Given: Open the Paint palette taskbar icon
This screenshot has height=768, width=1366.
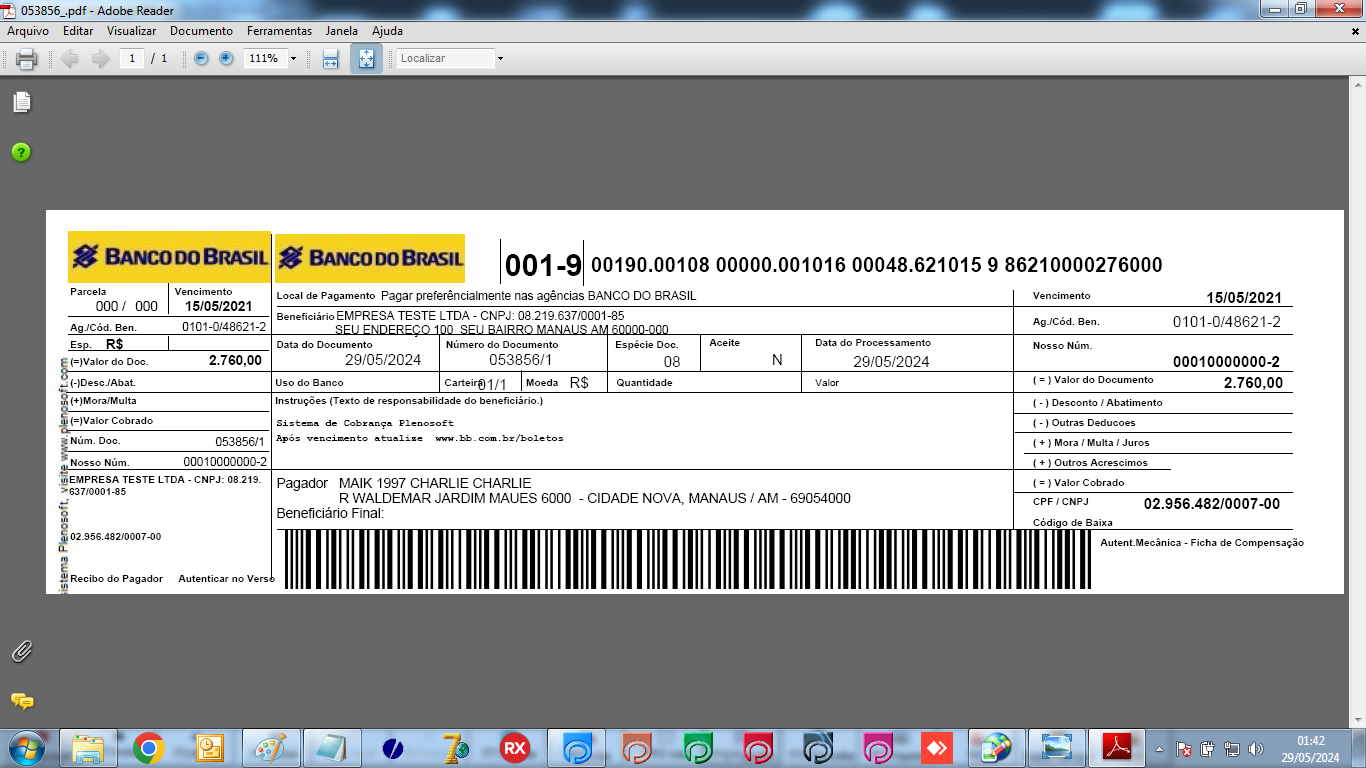Looking at the screenshot, I should pyautogui.click(x=270, y=747).
